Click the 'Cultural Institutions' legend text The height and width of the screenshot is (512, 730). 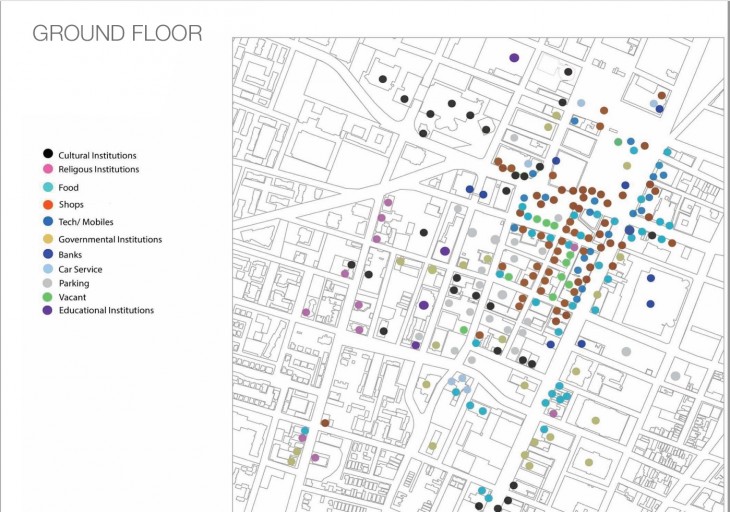(x=97, y=155)
